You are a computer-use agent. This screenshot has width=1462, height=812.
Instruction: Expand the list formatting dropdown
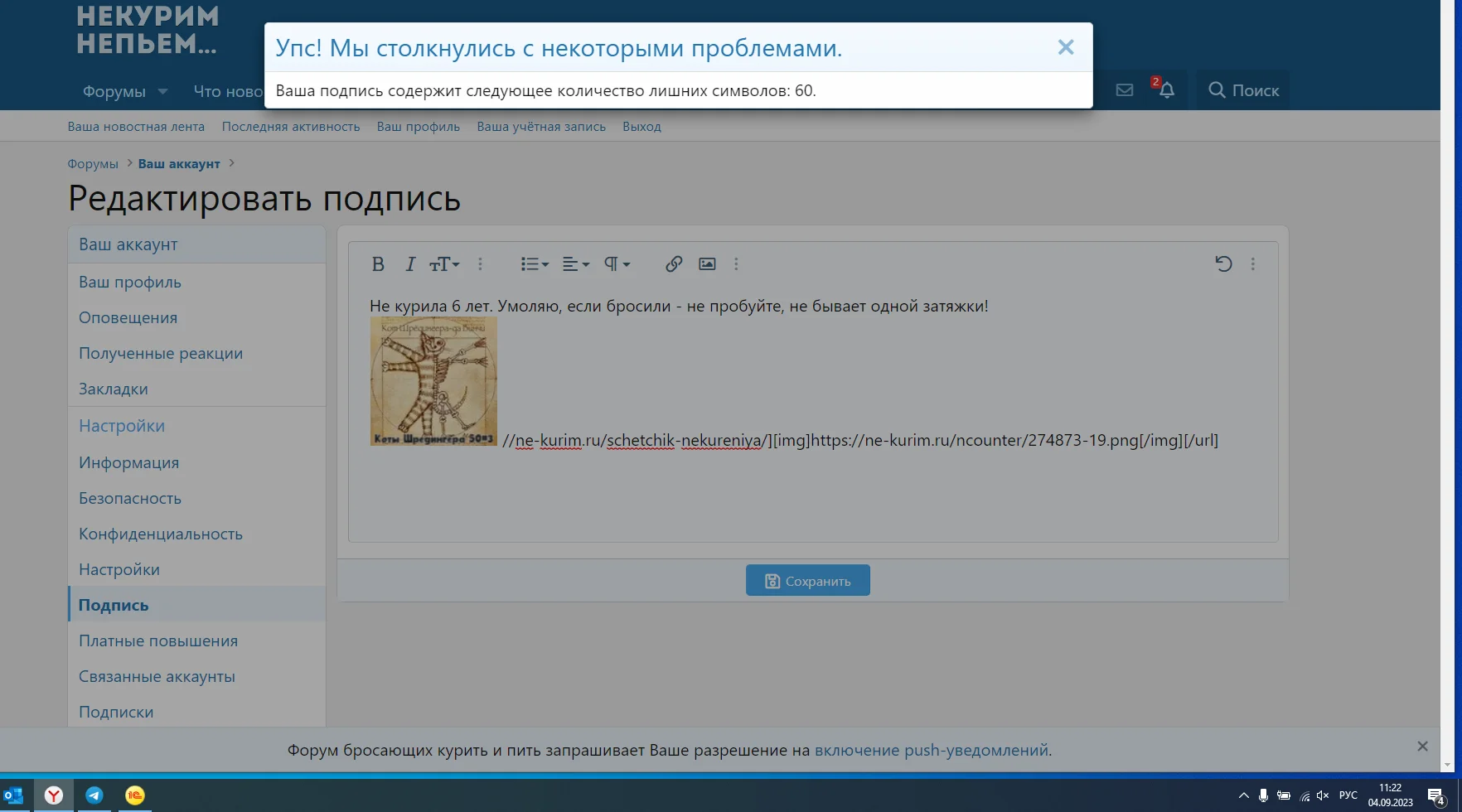tap(534, 263)
